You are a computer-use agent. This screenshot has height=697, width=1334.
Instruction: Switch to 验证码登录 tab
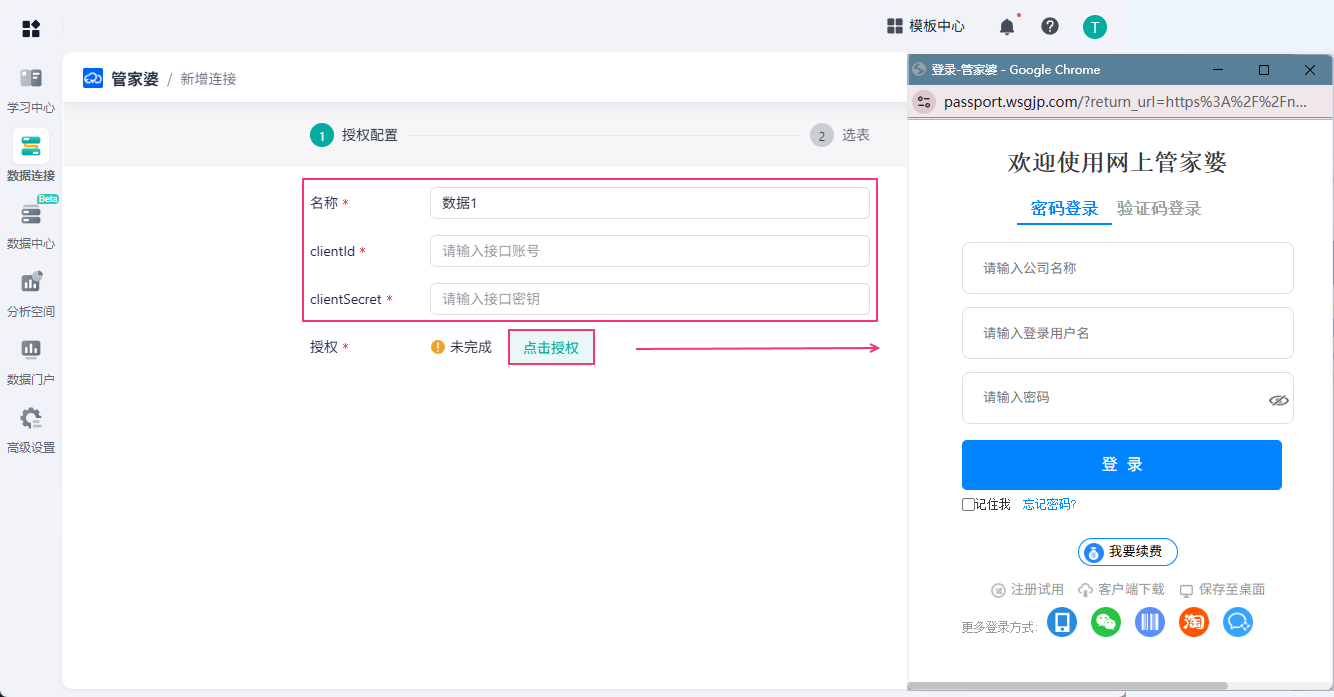coord(1159,209)
